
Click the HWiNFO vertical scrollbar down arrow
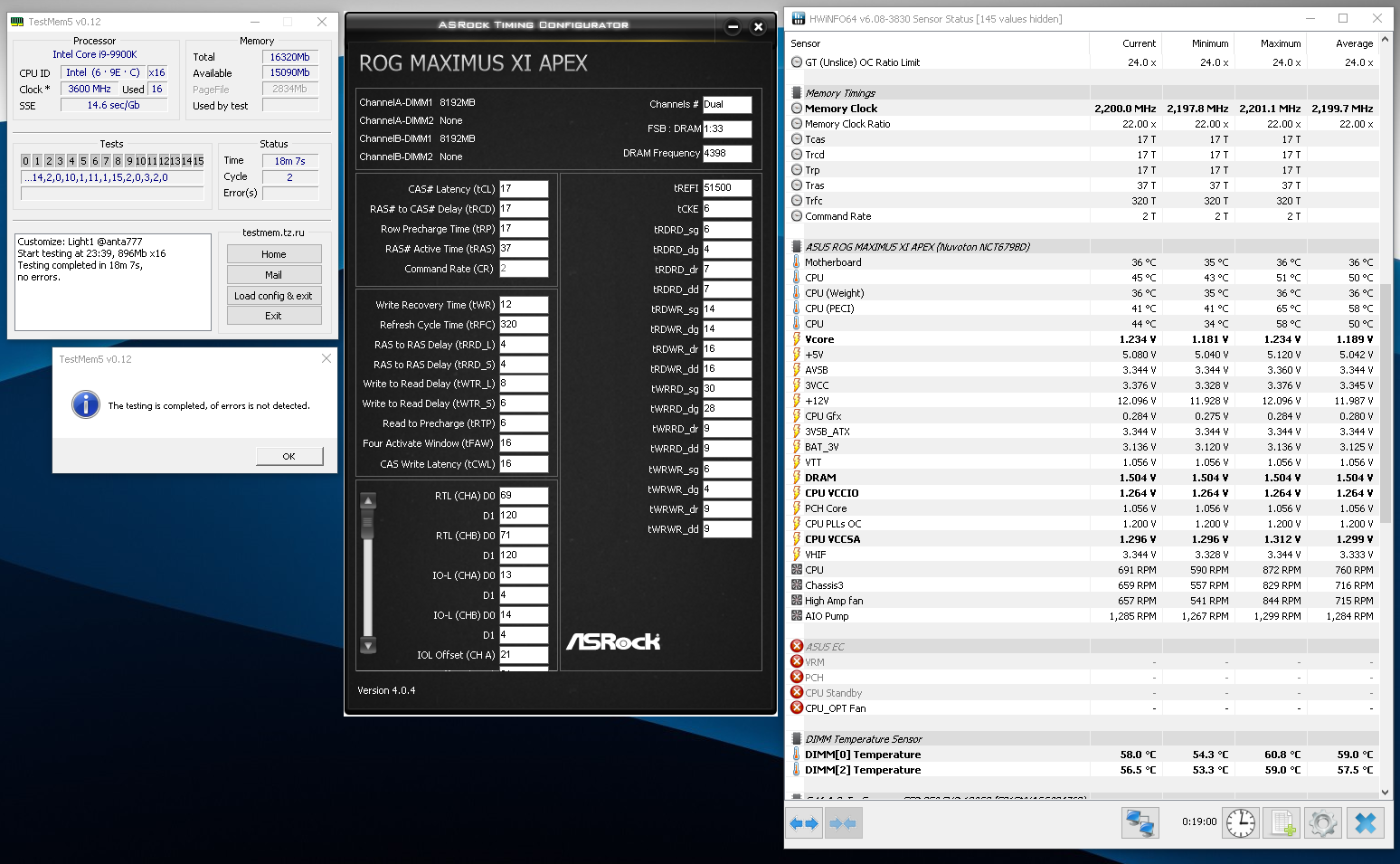click(1386, 792)
